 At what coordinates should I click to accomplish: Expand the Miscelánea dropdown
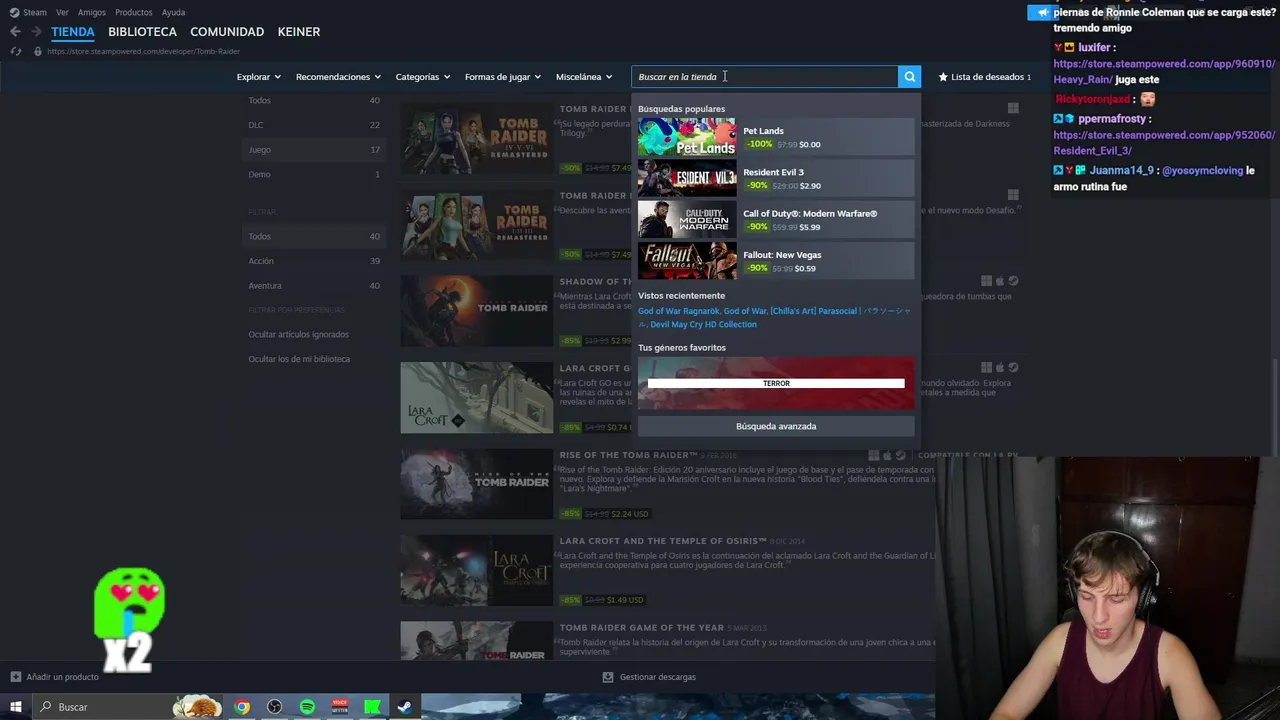(x=584, y=77)
